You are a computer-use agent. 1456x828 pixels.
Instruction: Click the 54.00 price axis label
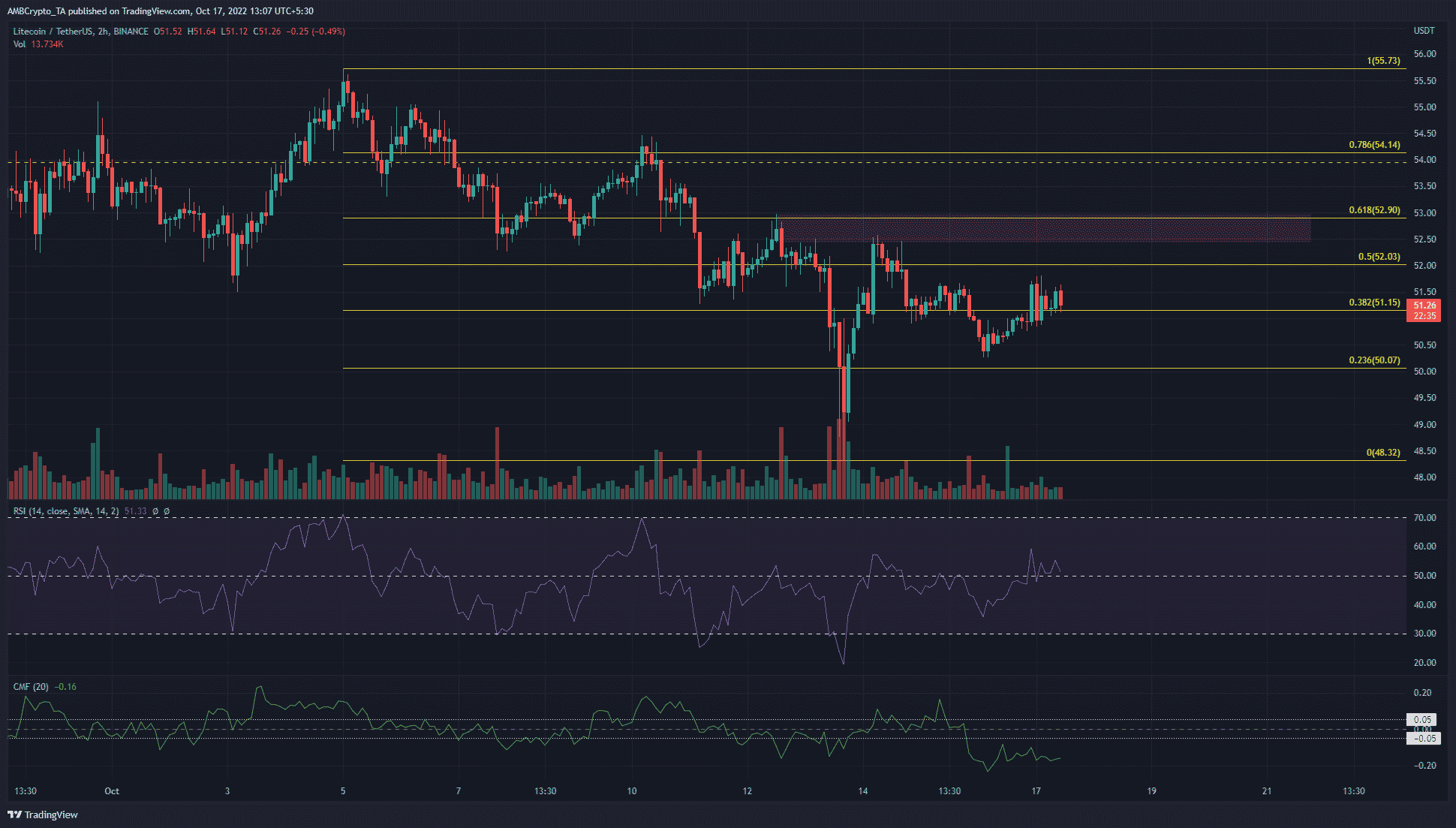coord(1424,160)
